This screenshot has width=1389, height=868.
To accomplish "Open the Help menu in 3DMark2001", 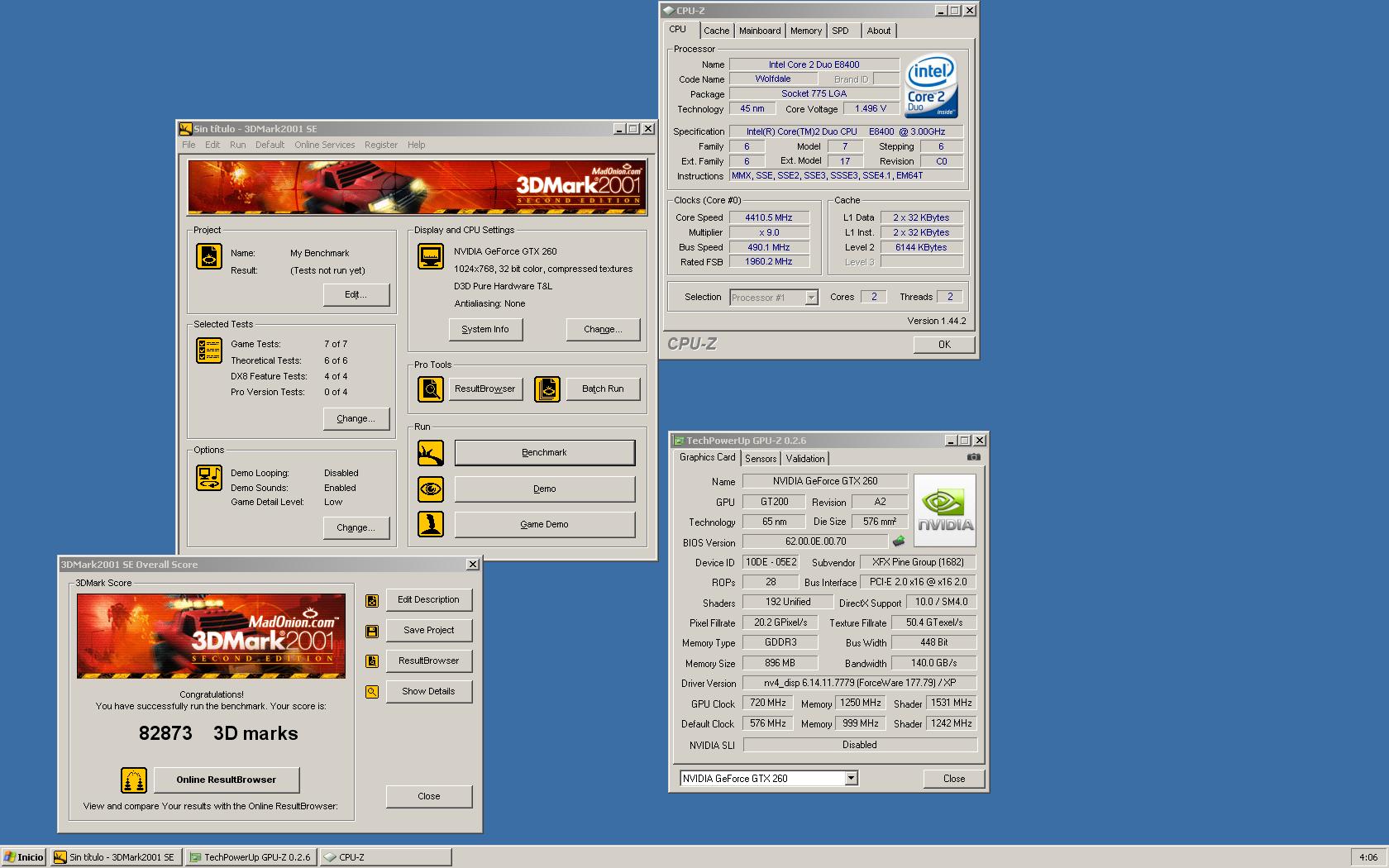I will pos(417,145).
